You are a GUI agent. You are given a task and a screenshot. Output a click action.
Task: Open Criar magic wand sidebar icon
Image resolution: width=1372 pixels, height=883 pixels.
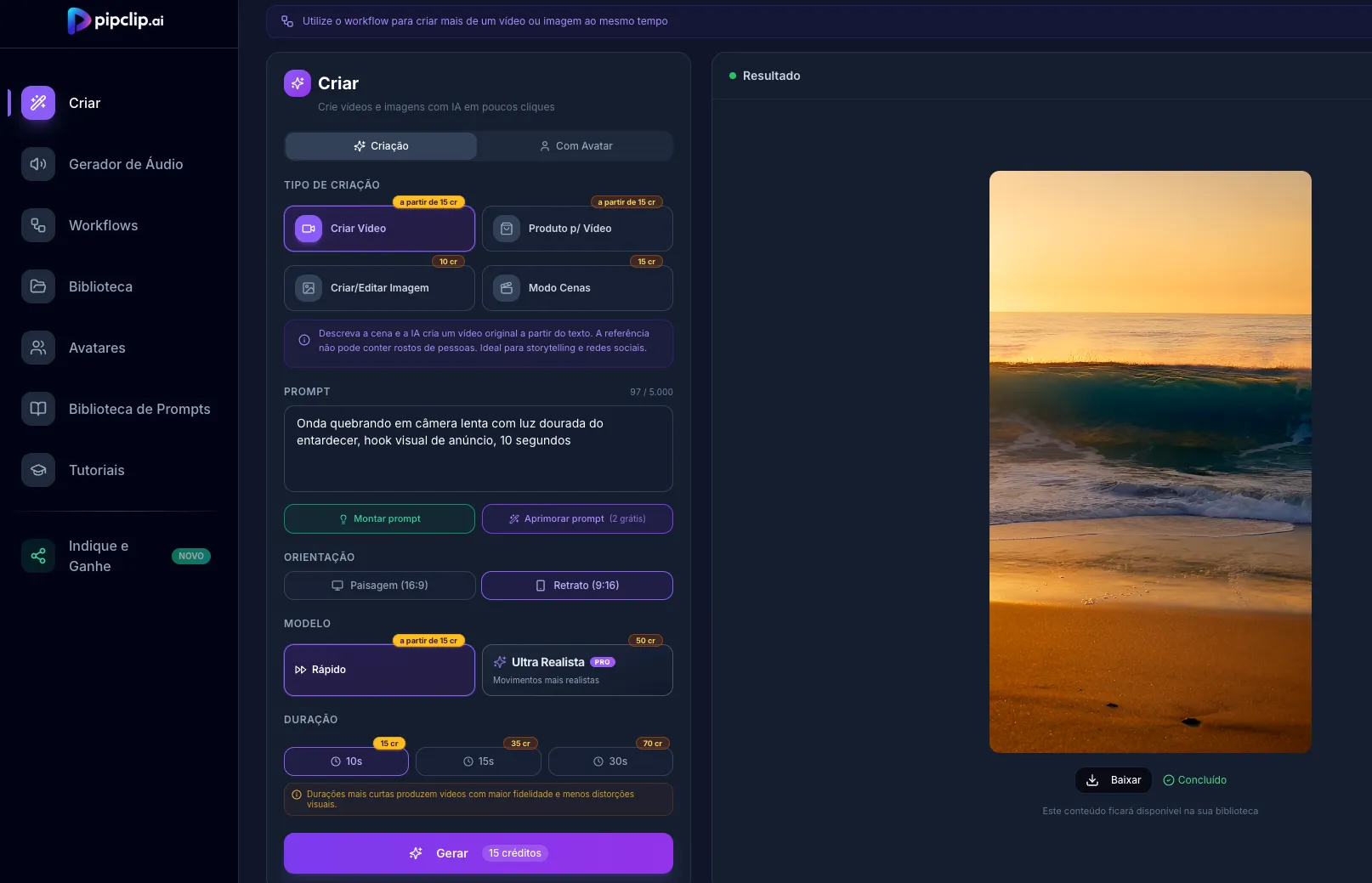(38, 103)
